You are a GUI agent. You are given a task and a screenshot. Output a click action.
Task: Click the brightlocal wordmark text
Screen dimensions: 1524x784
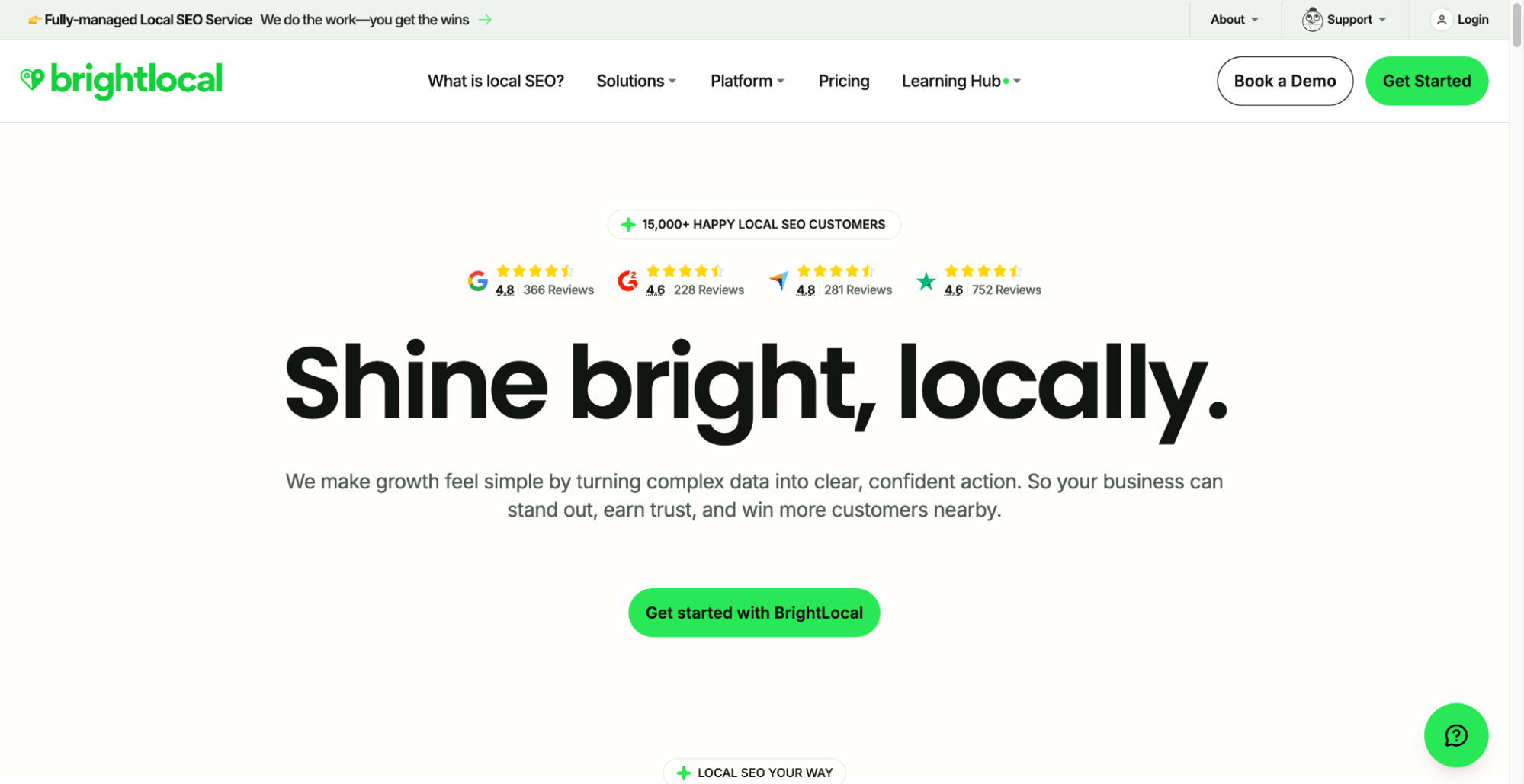(136, 80)
